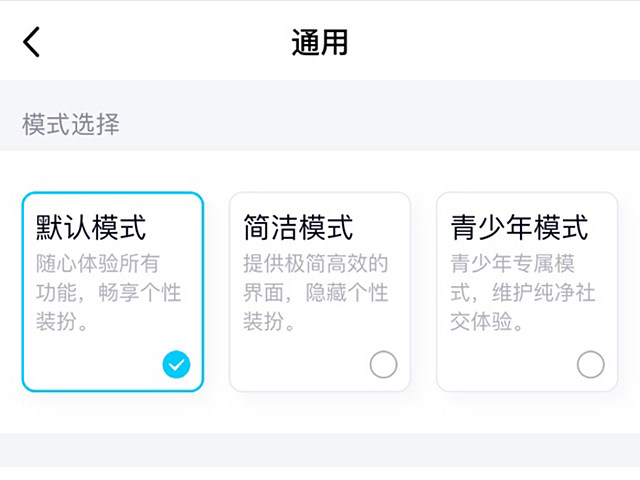Select the empty radio circle on 简洁模式
This screenshot has width=640, height=480.
pyautogui.click(x=383, y=365)
